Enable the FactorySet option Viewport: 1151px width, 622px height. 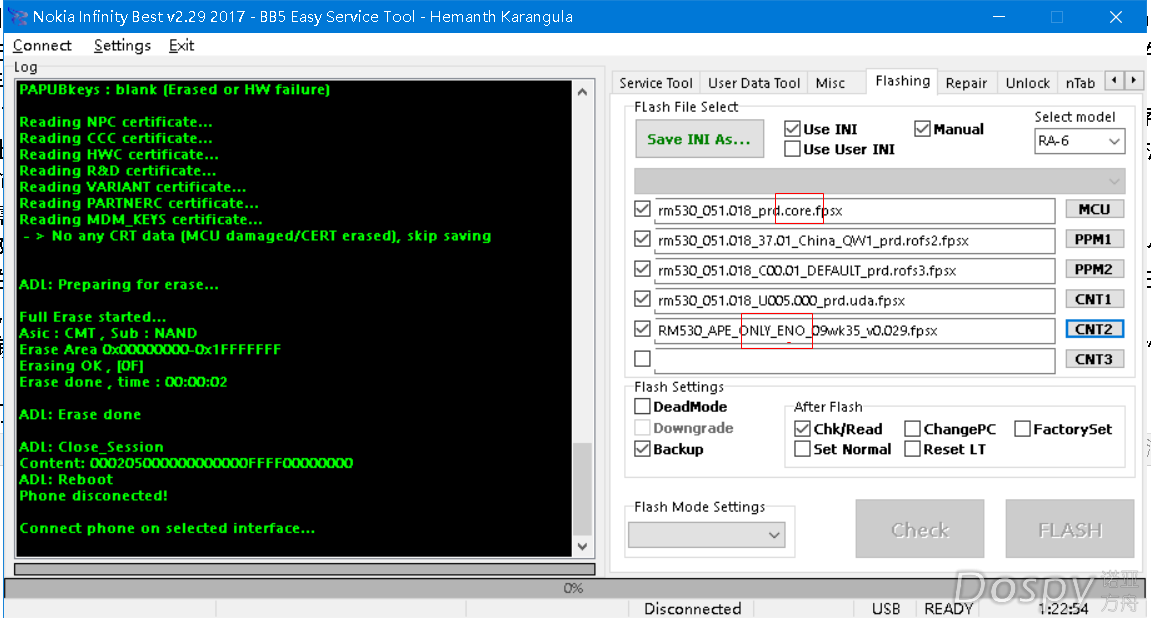[x=1023, y=429]
